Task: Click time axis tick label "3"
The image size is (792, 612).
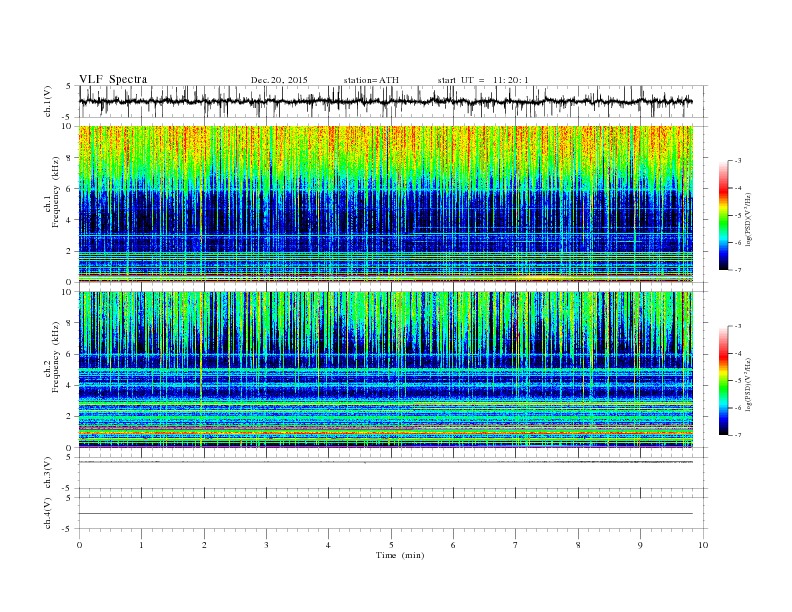Action: (266, 545)
